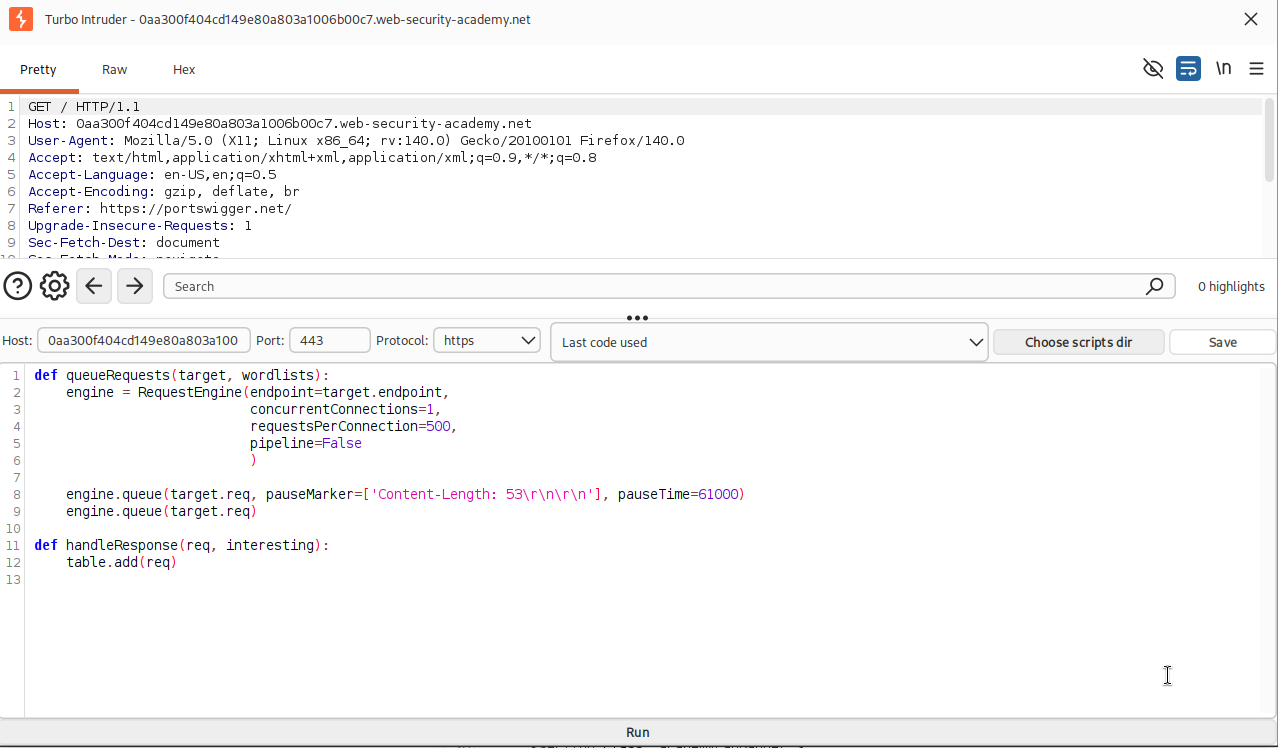
Task: Switch to the Hex tab
Action: (x=184, y=70)
